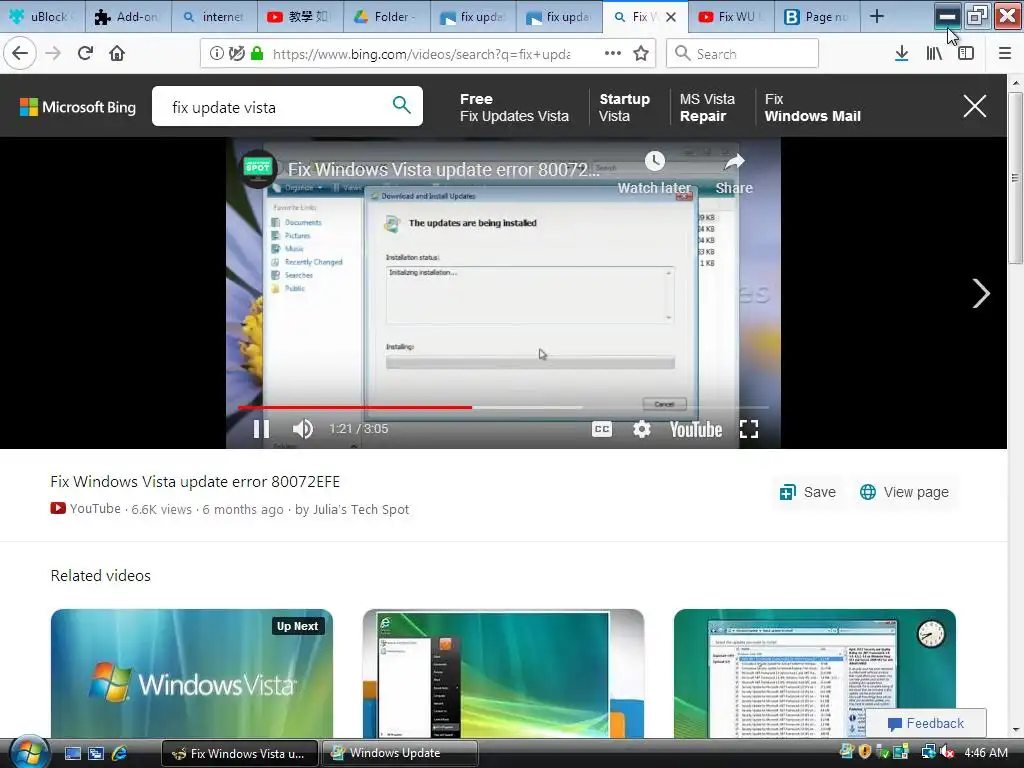Click the Share arrow on the video

click(734, 161)
